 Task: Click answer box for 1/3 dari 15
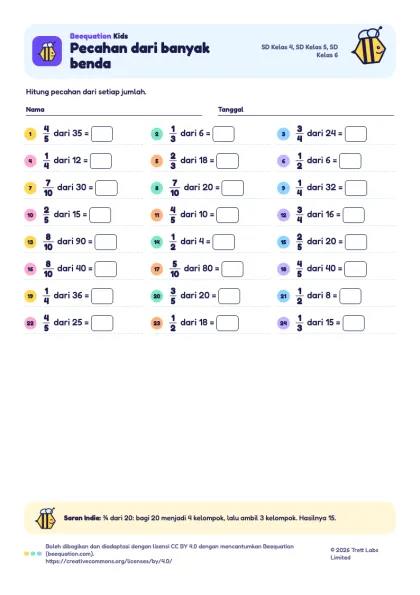coord(354,323)
